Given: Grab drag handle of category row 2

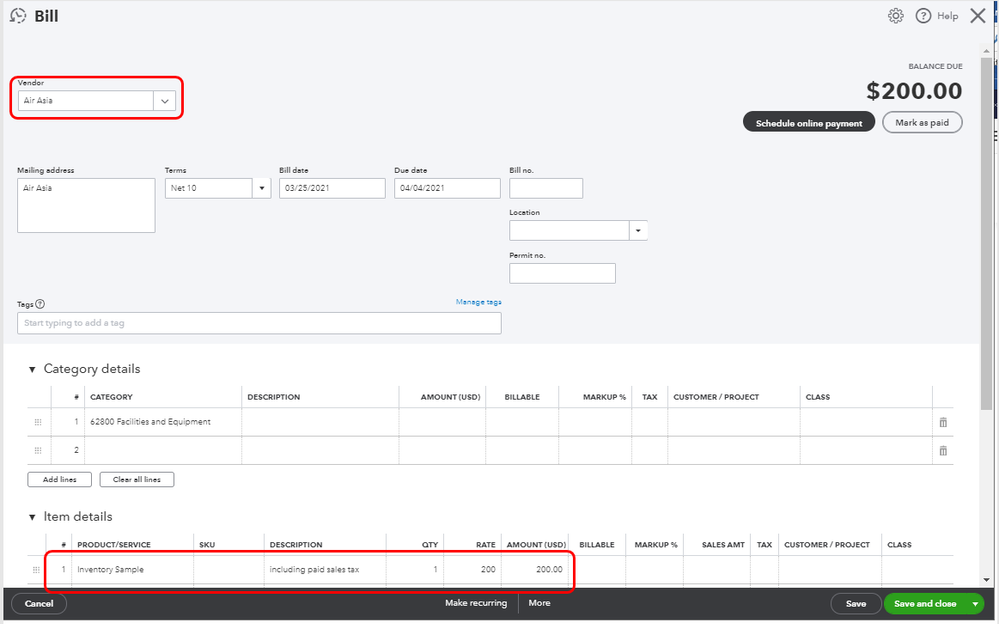Looking at the screenshot, I should pos(38,451).
